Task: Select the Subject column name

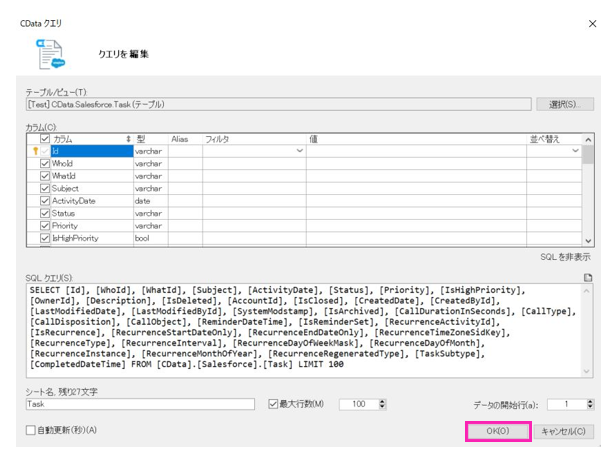Action: coord(65,188)
